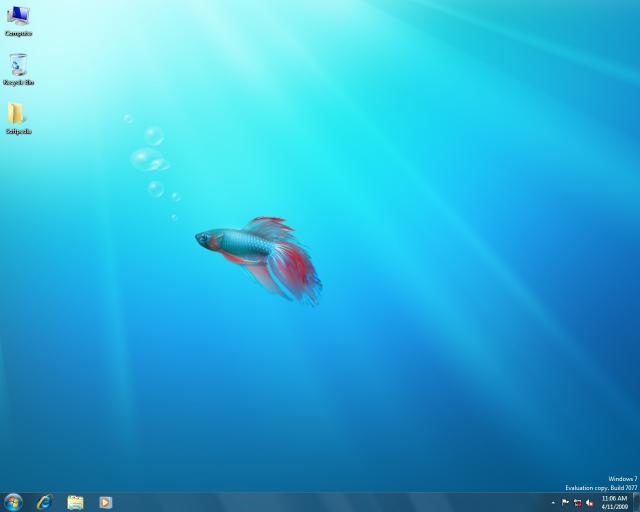Click the network status tray icon
Screen dimensions: 640x512
tap(578, 502)
